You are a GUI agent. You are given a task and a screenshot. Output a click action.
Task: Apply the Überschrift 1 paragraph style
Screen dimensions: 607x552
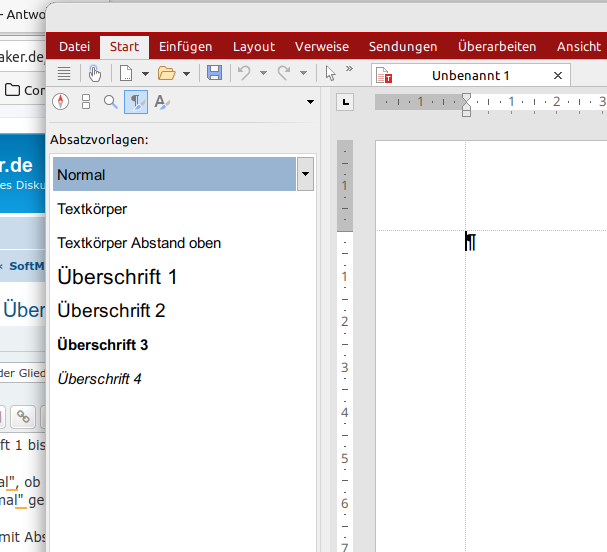click(117, 277)
